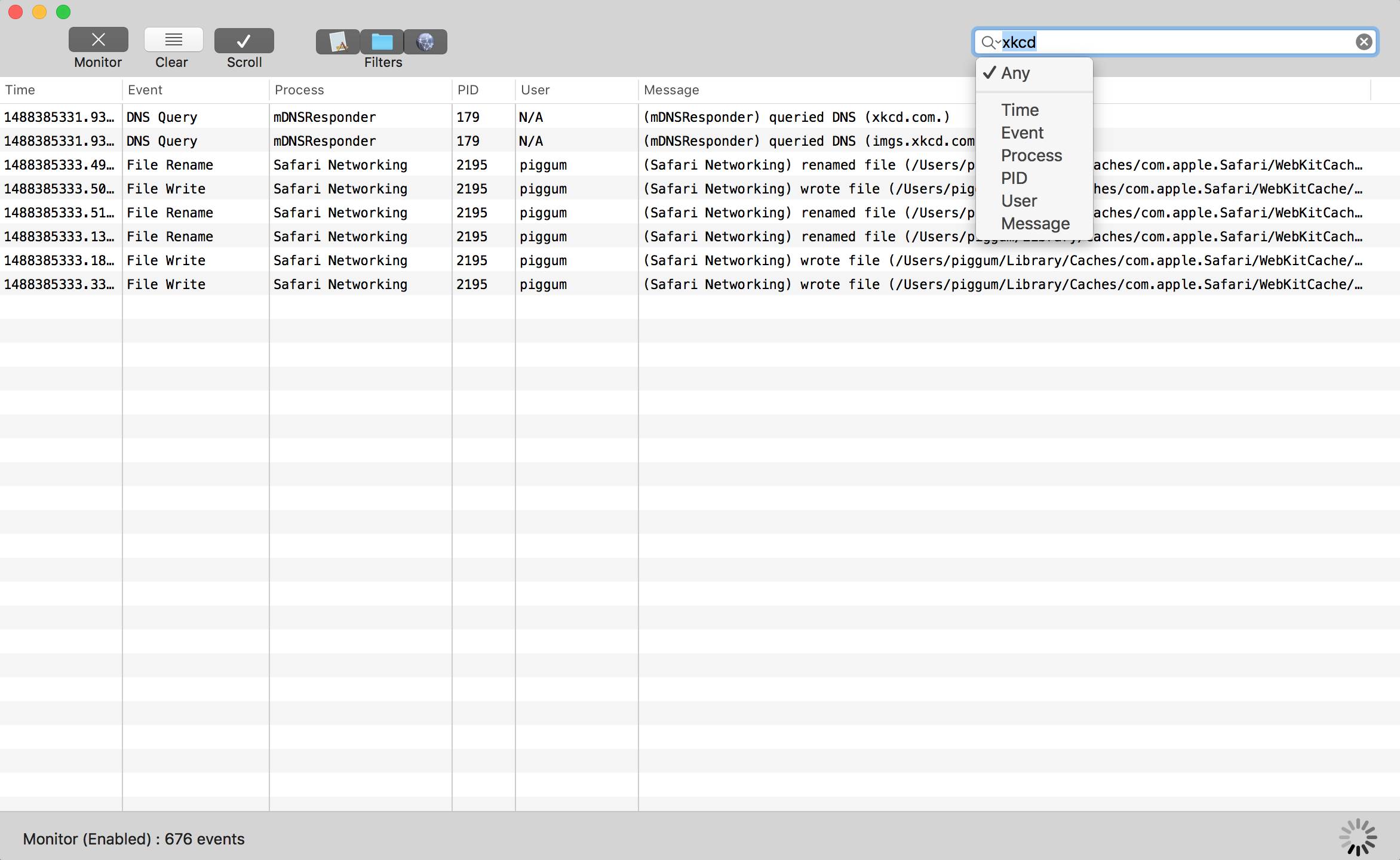Select the checked Any search scope

click(1015, 73)
